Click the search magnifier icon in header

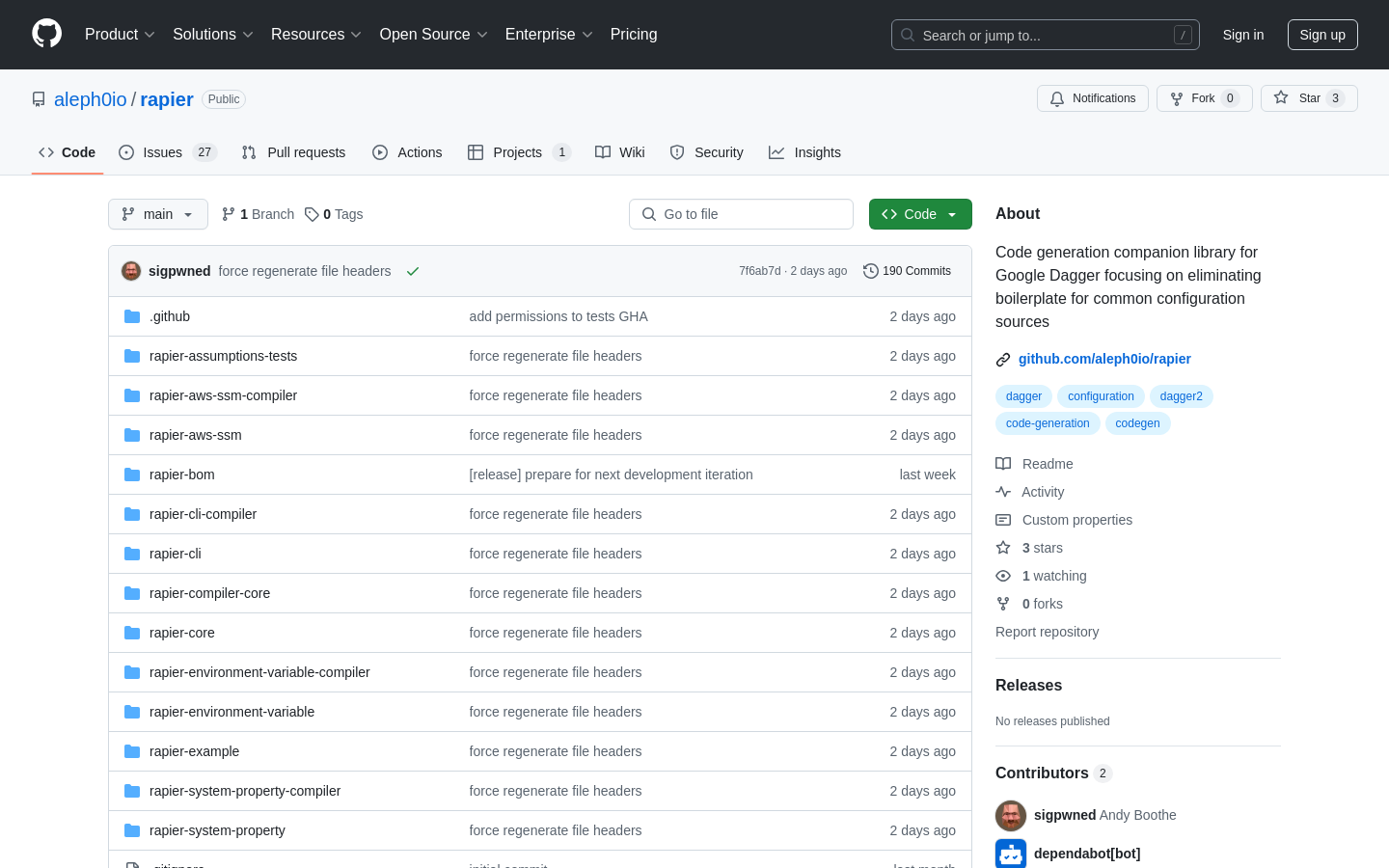click(908, 35)
